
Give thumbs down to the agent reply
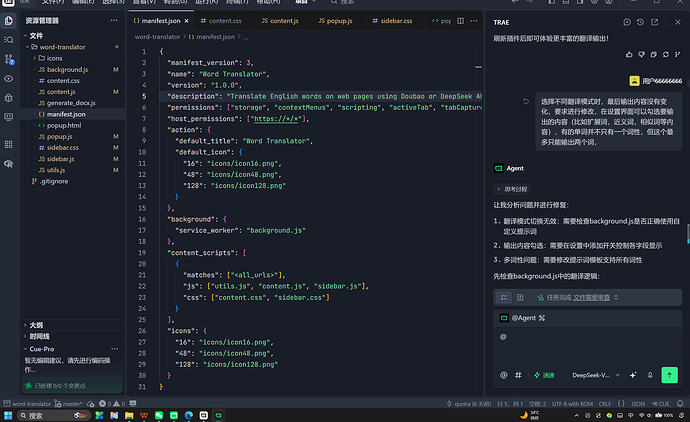[x=642, y=54]
